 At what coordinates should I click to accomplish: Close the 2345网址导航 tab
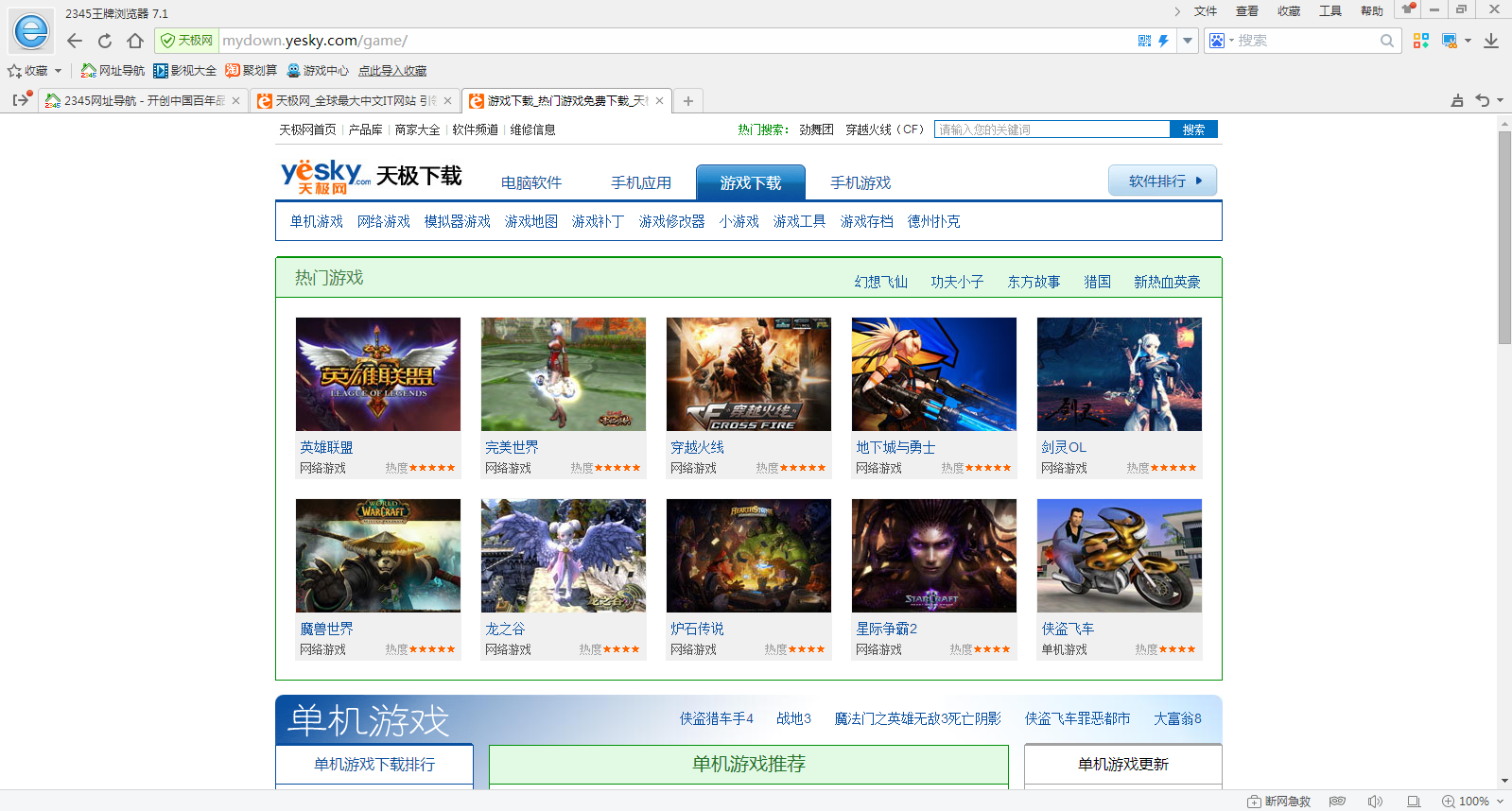click(x=236, y=101)
